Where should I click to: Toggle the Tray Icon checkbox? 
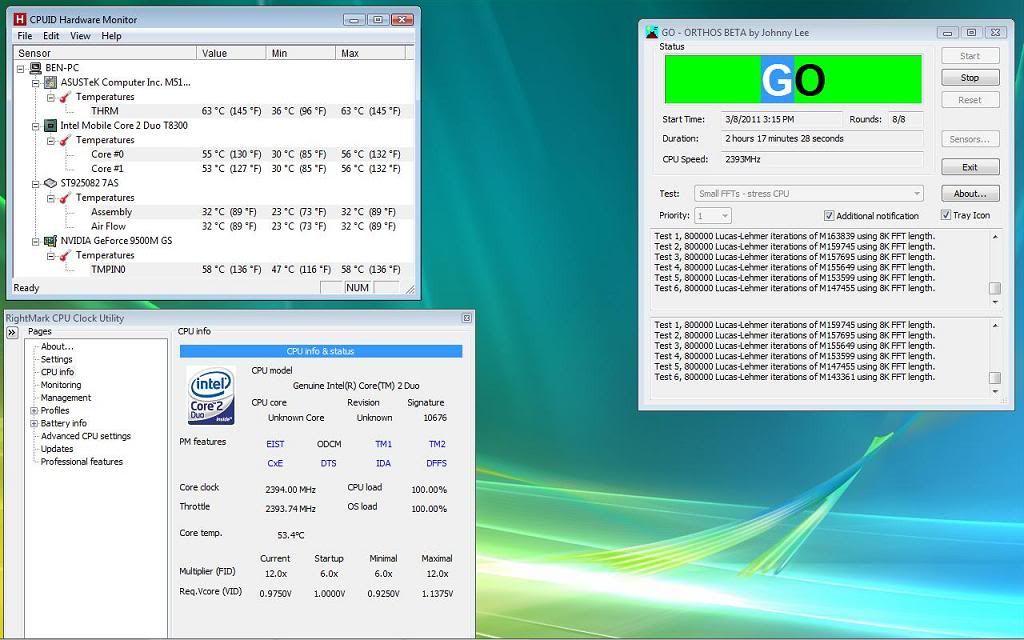946,215
